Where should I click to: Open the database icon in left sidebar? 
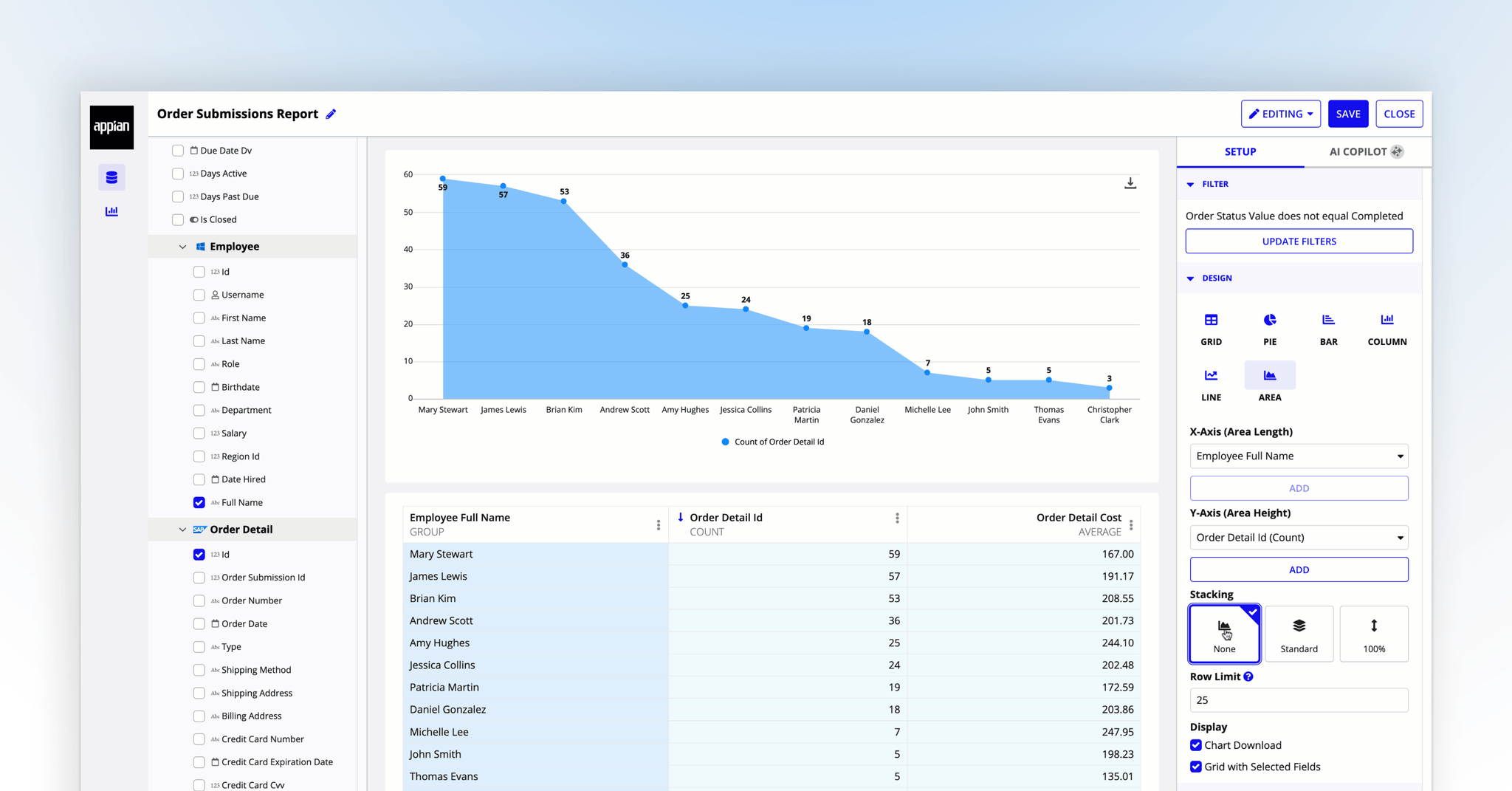click(x=111, y=177)
